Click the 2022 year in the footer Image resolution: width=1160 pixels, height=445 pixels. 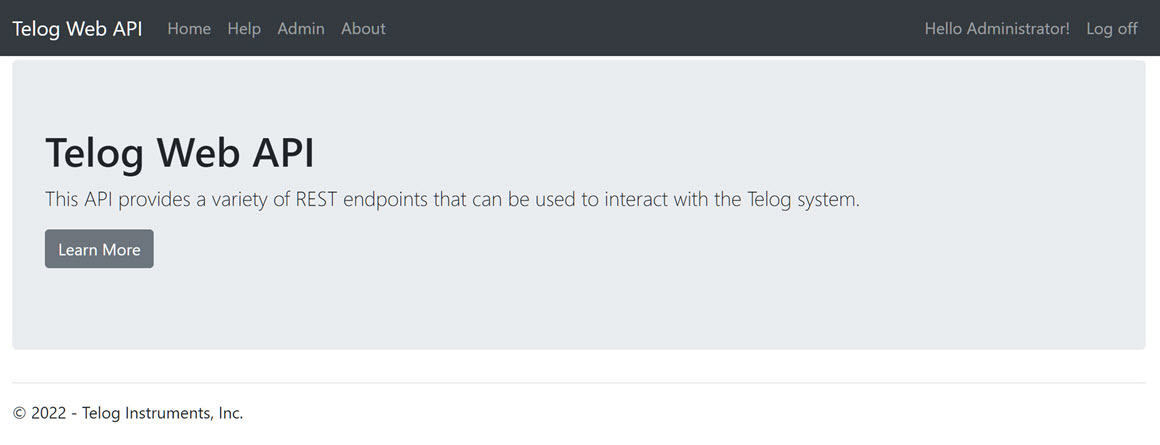tap(49, 413)
